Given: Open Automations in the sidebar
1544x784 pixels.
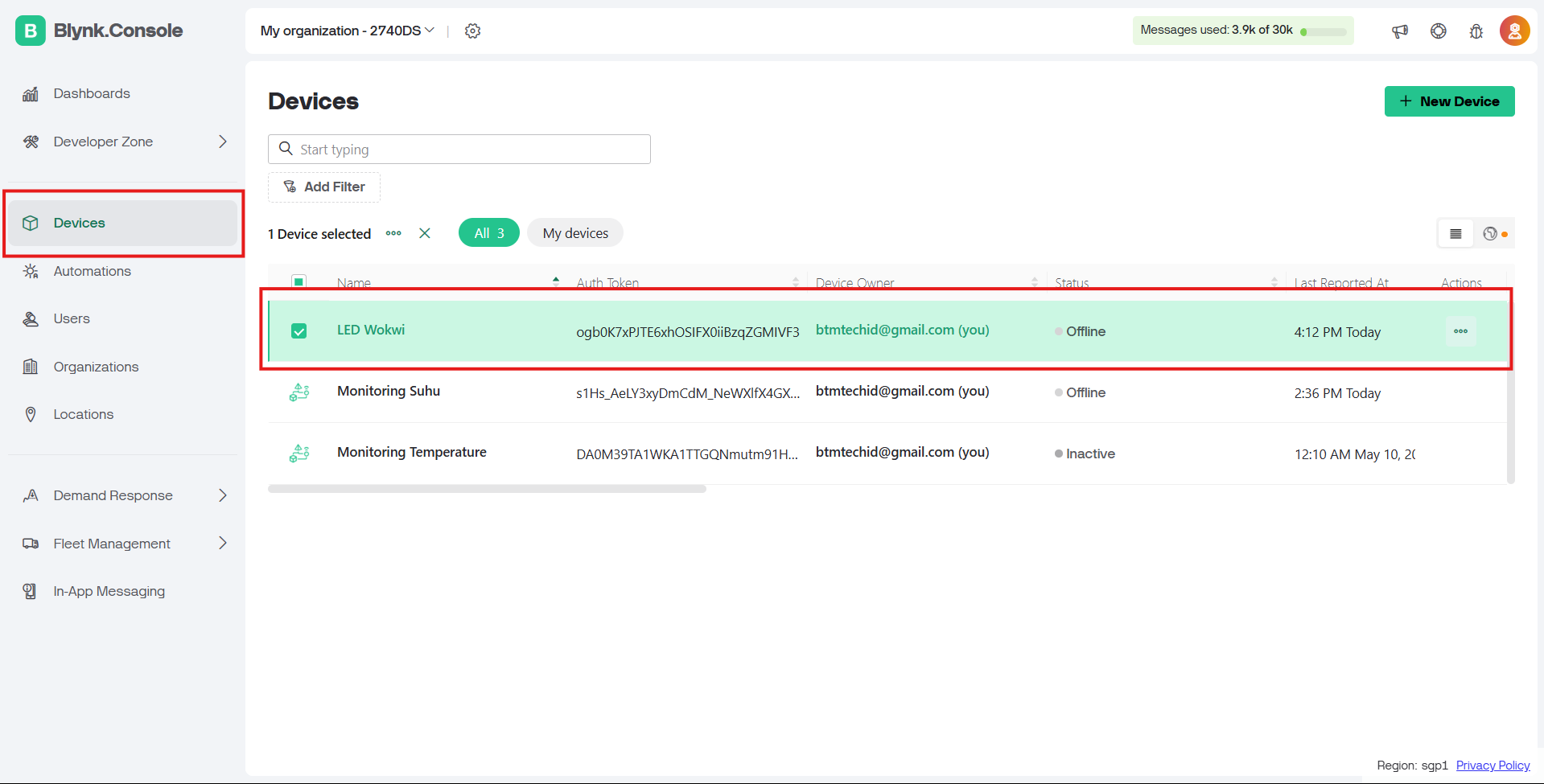Looking at the screenshot, I should (92, 271).
